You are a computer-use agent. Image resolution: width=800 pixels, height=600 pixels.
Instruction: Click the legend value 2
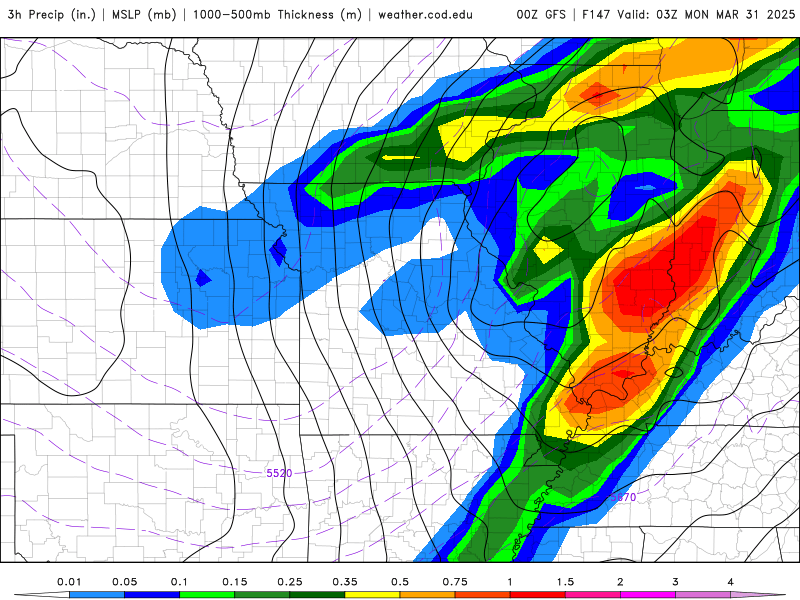point(620,582)
